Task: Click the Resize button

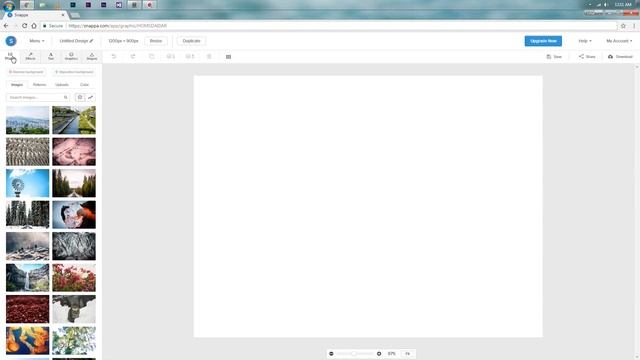Action: click(x=156, y=41)
